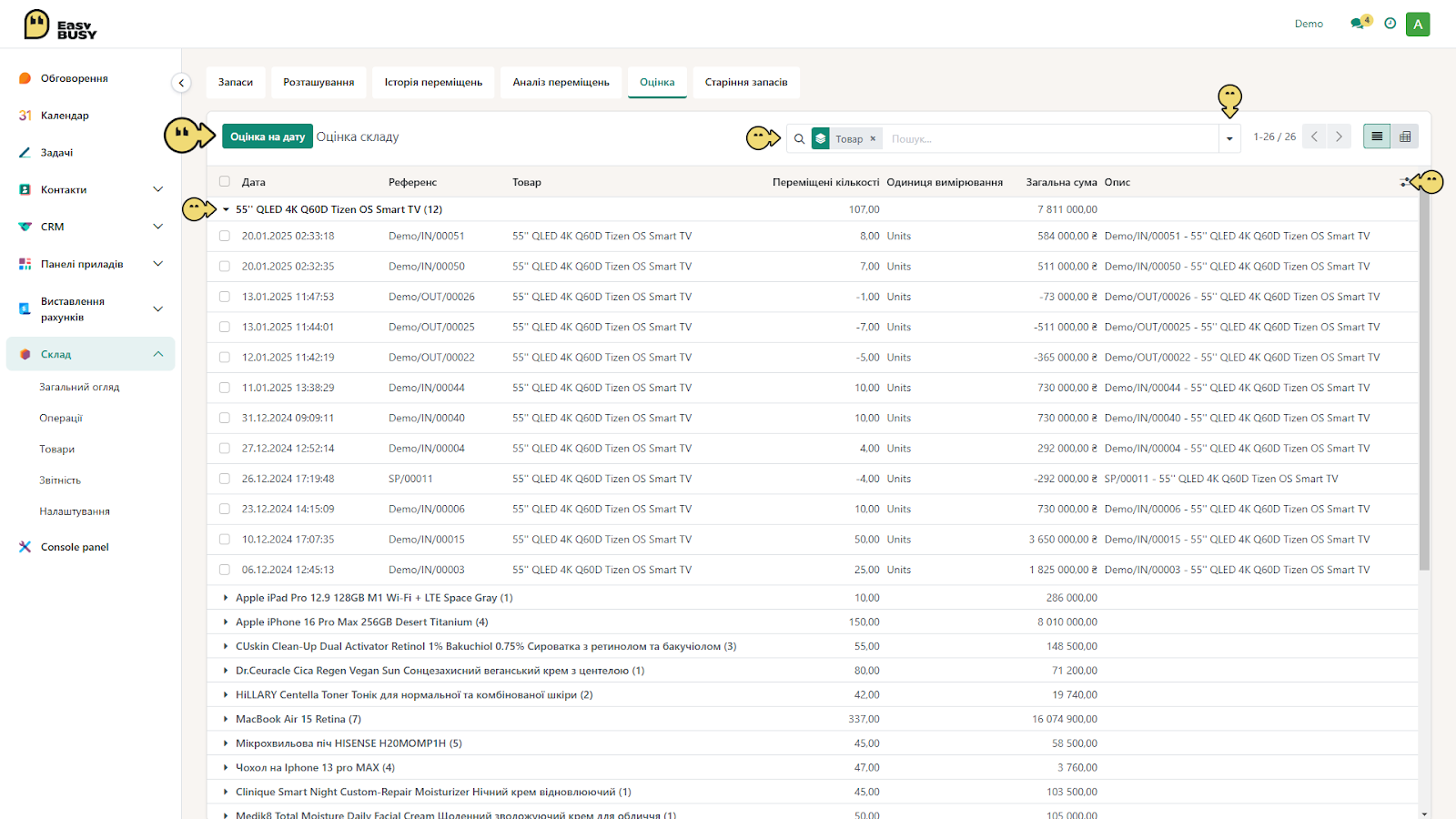Viewport: 1456px width, 819px height.
Task: Collapse the sidebar with arrow button
Action: (181, 83)
